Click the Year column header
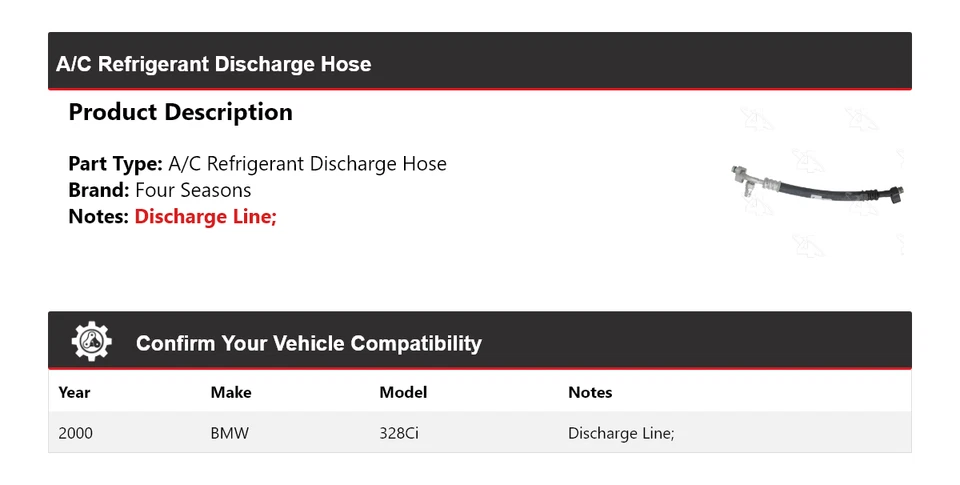 point(74,393)
